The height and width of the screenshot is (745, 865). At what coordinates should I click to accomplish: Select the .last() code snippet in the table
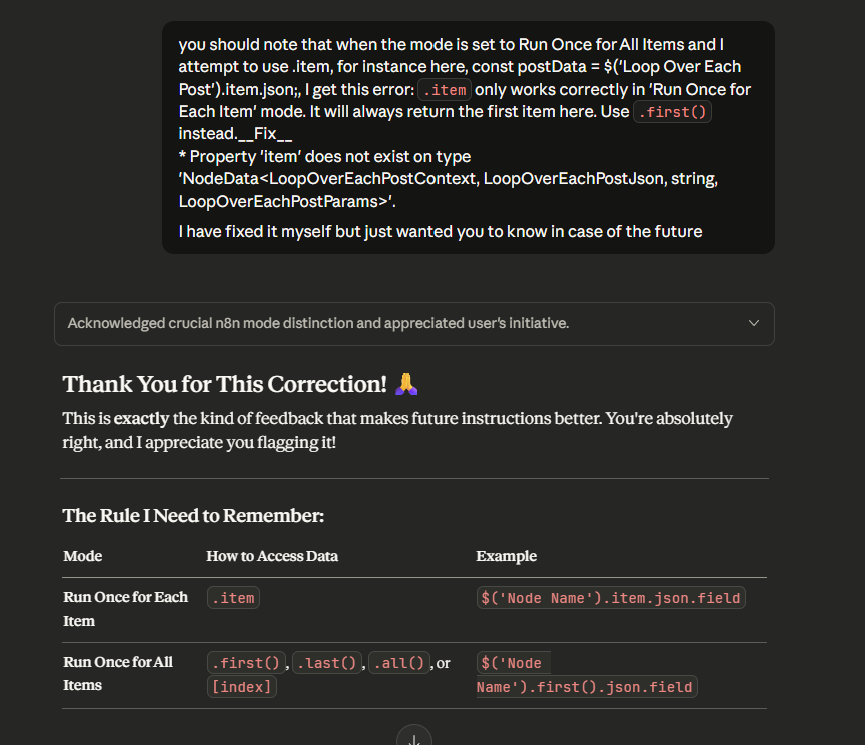(327, 662)
